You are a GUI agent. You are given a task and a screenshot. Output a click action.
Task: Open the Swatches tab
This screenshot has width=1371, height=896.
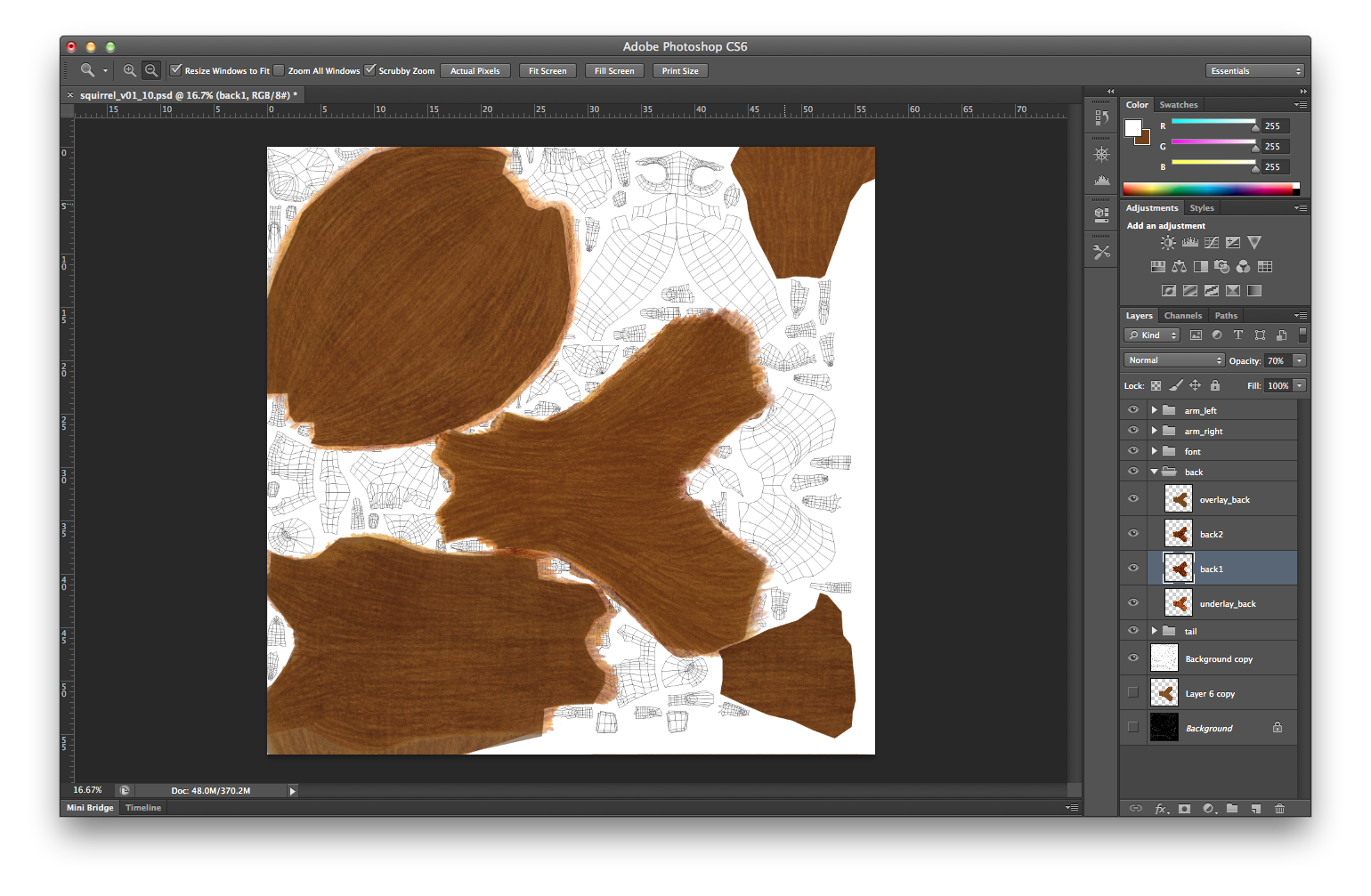click(x=1178, y=105)
